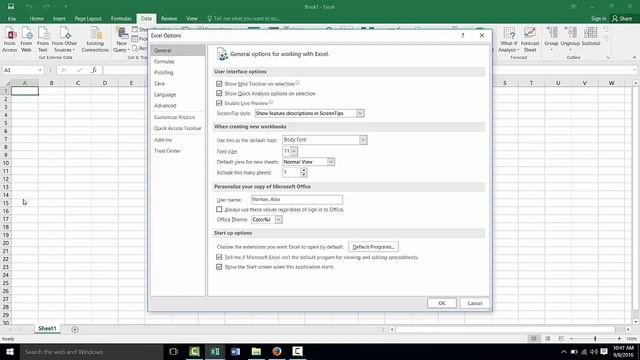Check Always use these values checkbox
This screenshot has height=360, width=640.
[219, 209]
